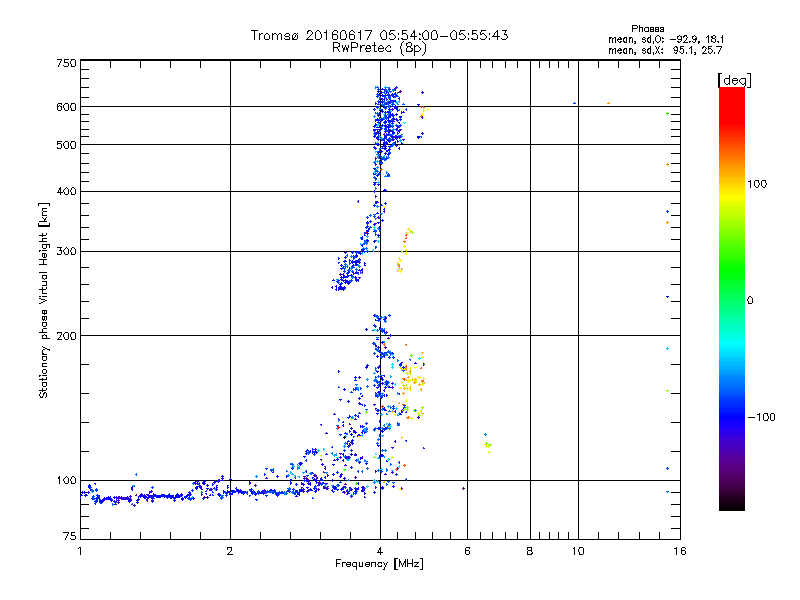This screenshot has width=800, height=600.
Task: Click the x-axis tick label '4'
Action: [380, 551]
